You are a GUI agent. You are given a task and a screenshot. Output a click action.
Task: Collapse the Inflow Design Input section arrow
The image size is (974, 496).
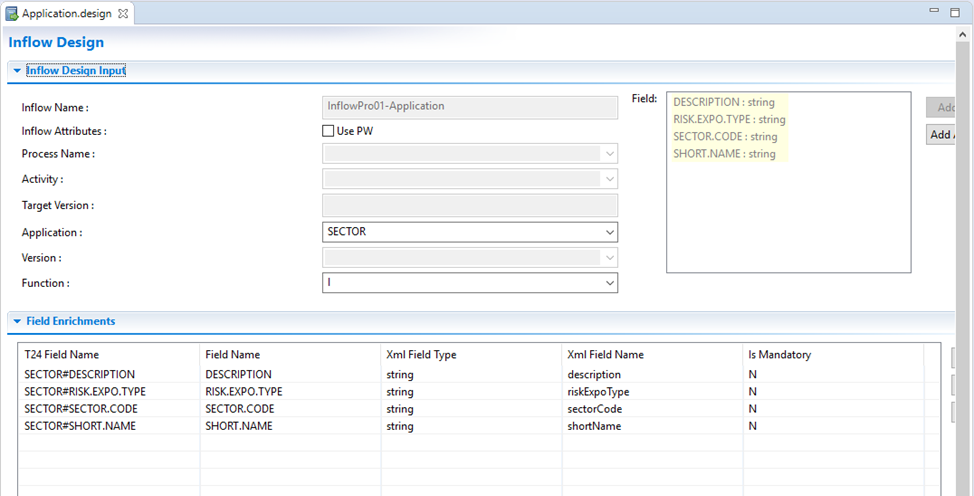(17, 71)
